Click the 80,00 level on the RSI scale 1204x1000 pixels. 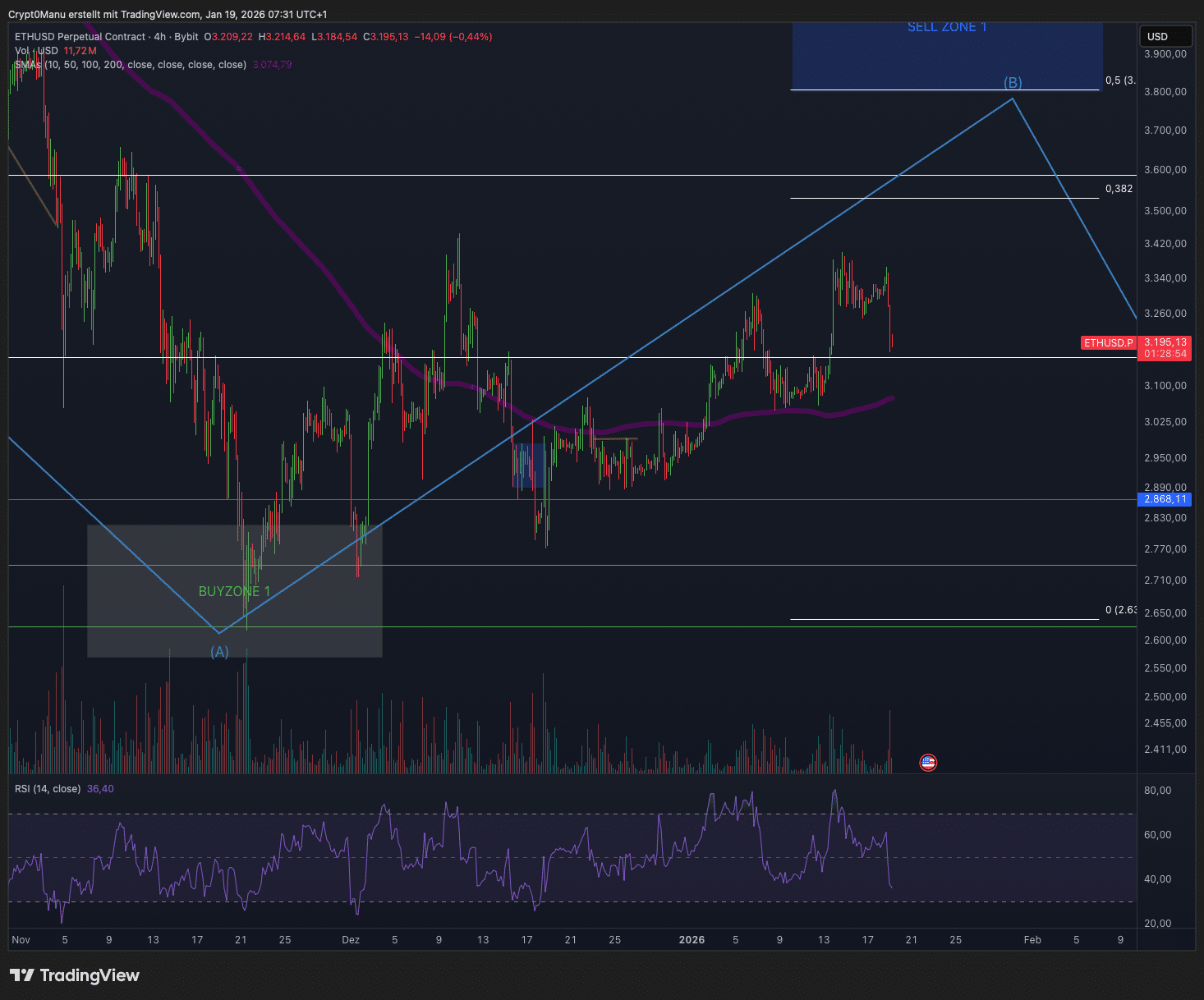[1158, 791]
